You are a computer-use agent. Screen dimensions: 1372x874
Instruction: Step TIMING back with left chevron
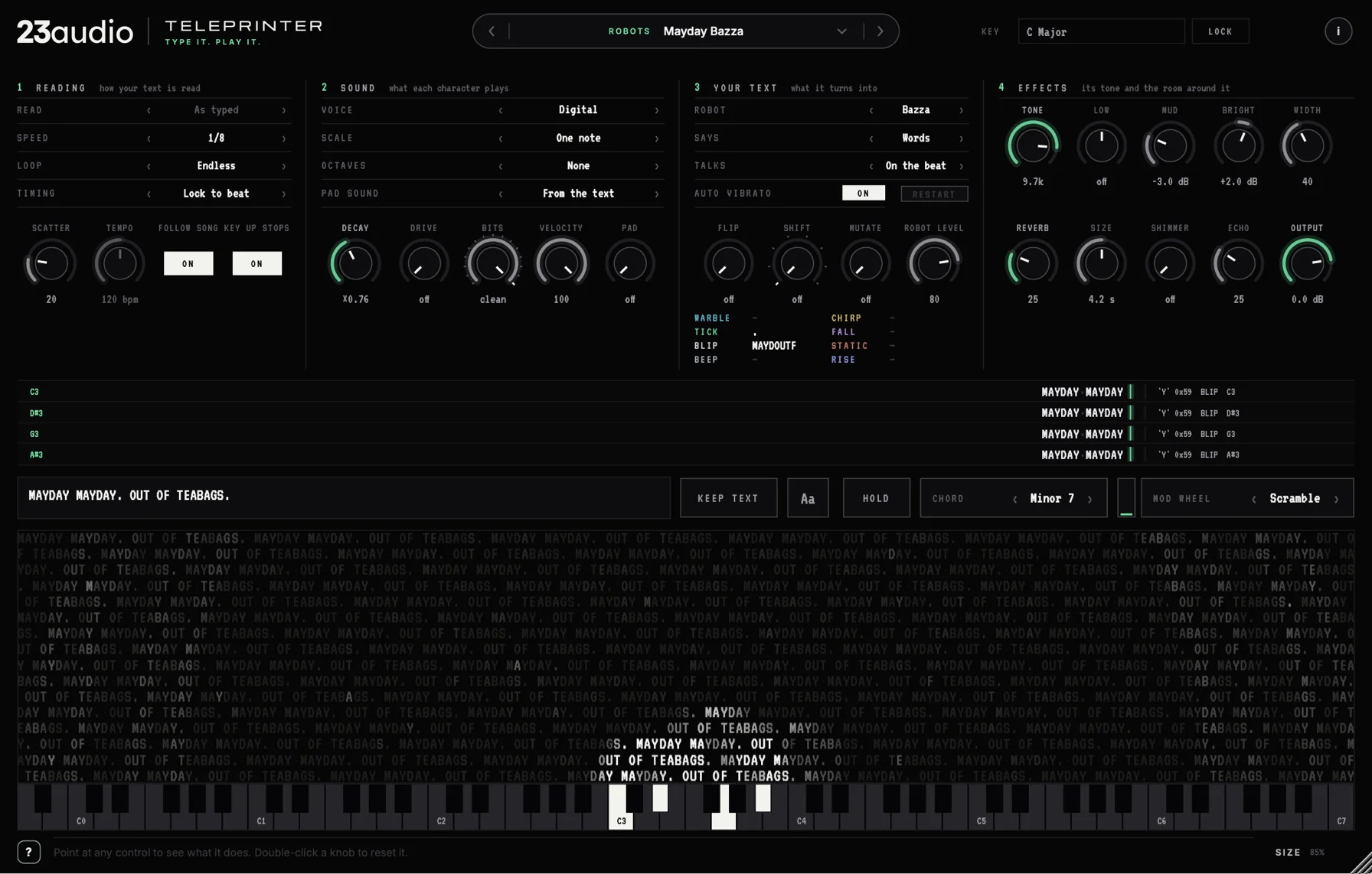click(149, 194)
